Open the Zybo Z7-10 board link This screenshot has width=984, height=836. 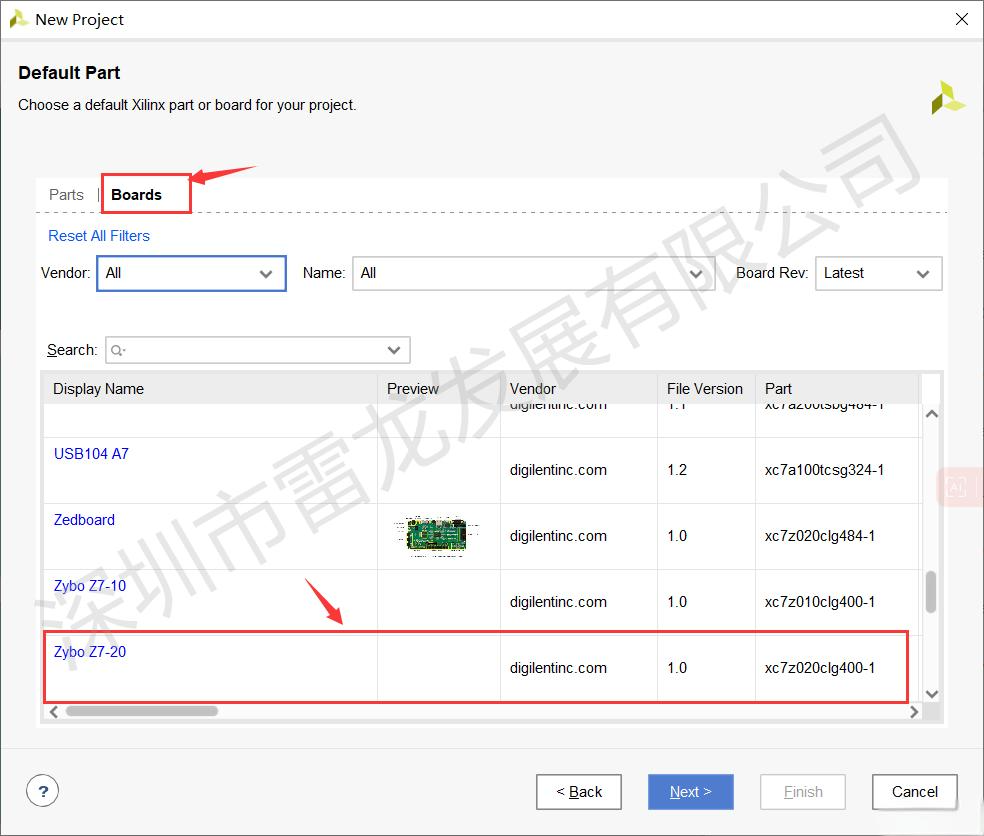pyautogui.click(x=90, y=586)
